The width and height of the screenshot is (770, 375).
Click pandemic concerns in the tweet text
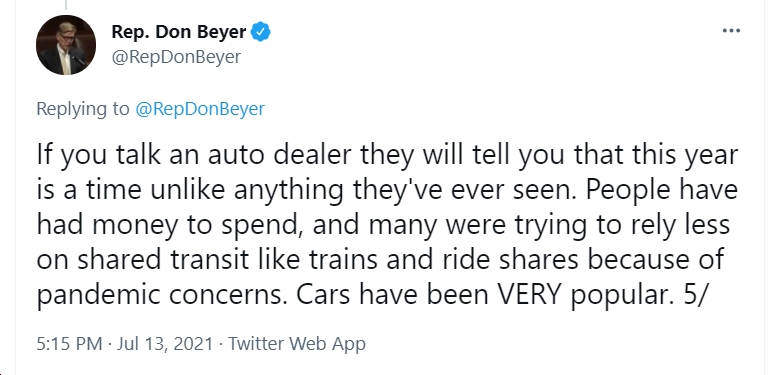tap(162, 295)
